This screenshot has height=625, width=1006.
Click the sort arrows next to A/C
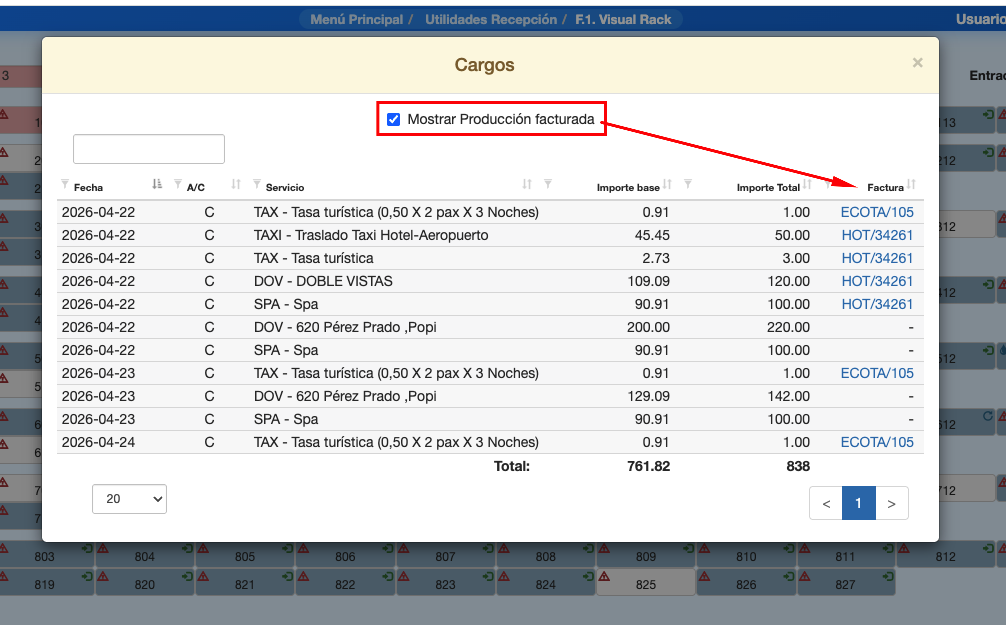(x=236, y=185)
